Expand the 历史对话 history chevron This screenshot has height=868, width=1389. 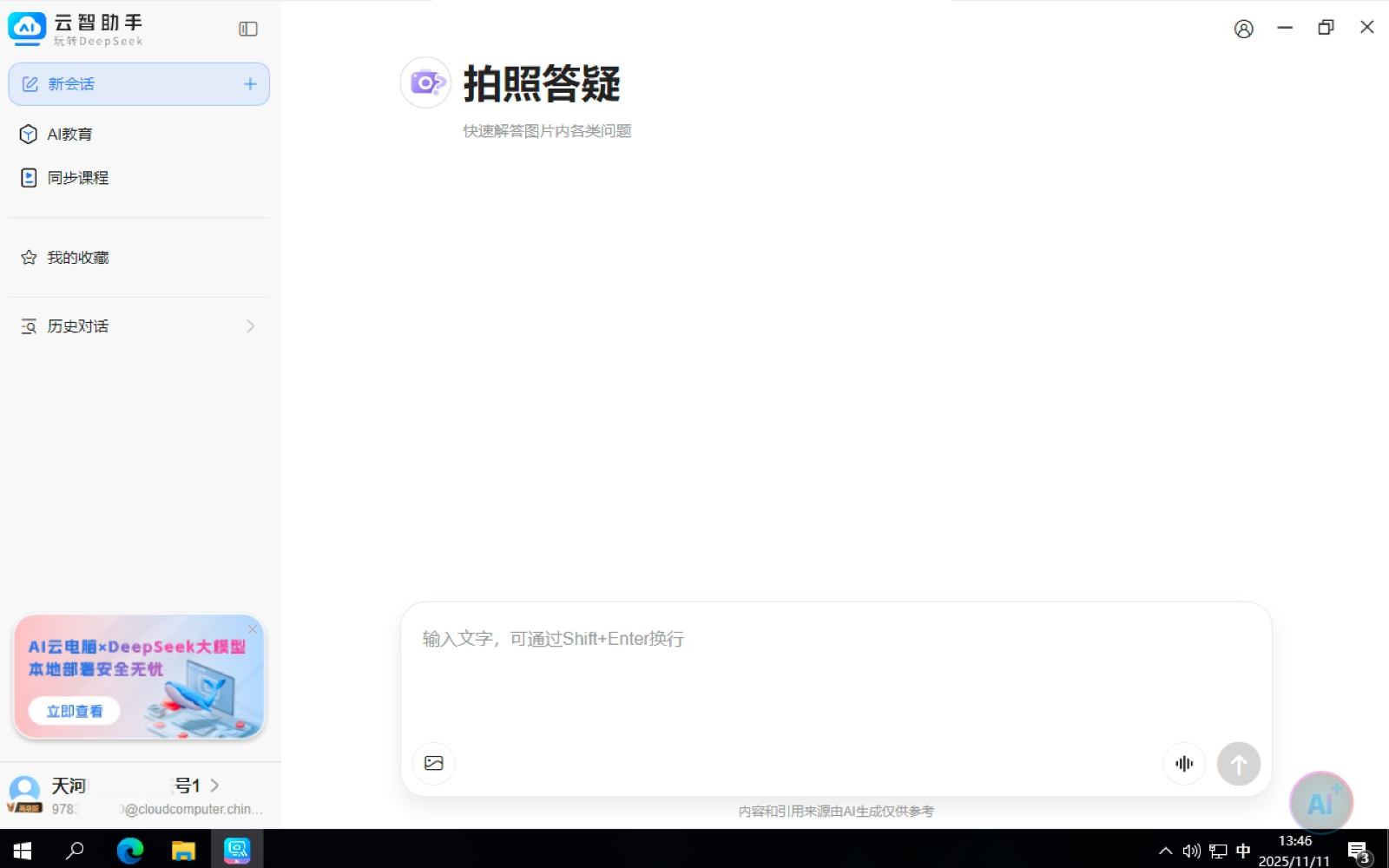coord(250,326)
